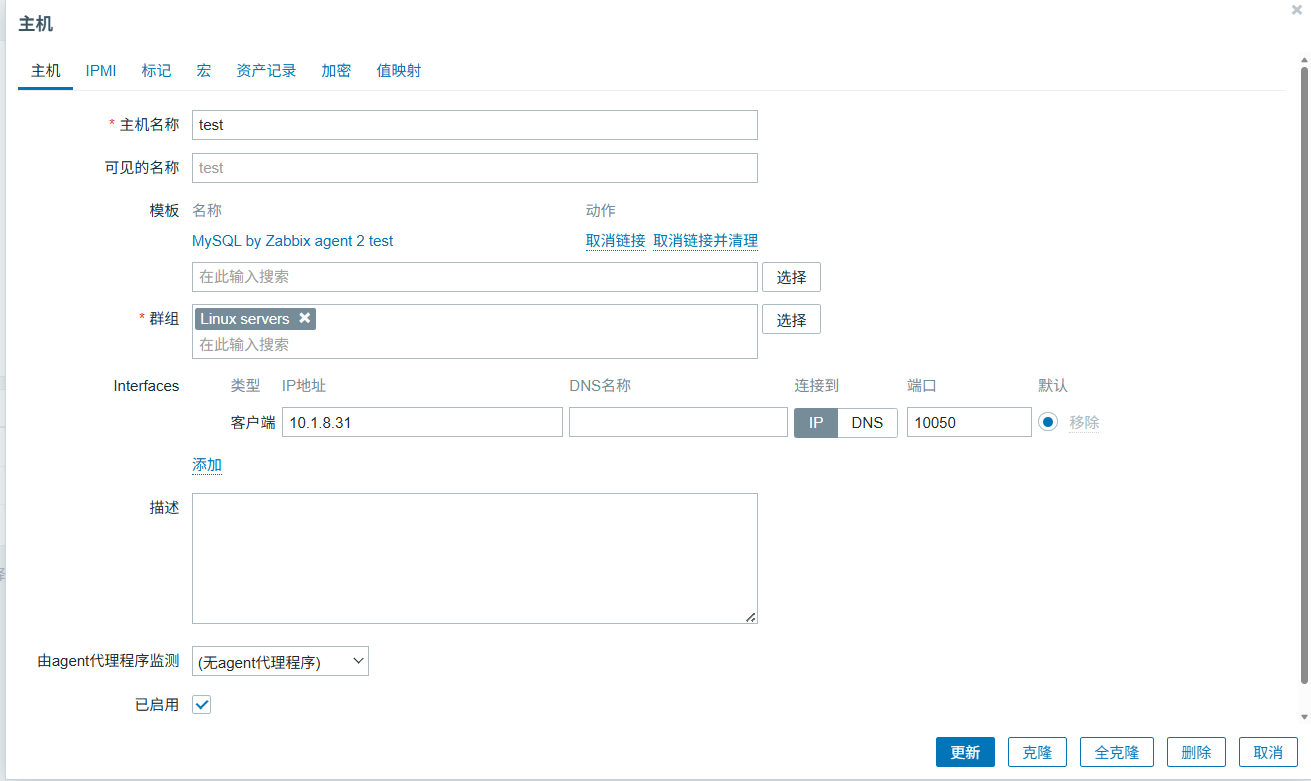Select IP as the connect-to option
The image size is (1311, 781).
pos(816,422)
